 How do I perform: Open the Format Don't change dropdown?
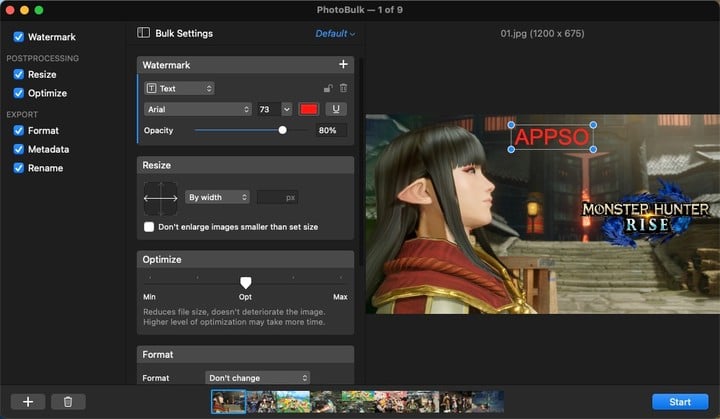tap(258, 378)
